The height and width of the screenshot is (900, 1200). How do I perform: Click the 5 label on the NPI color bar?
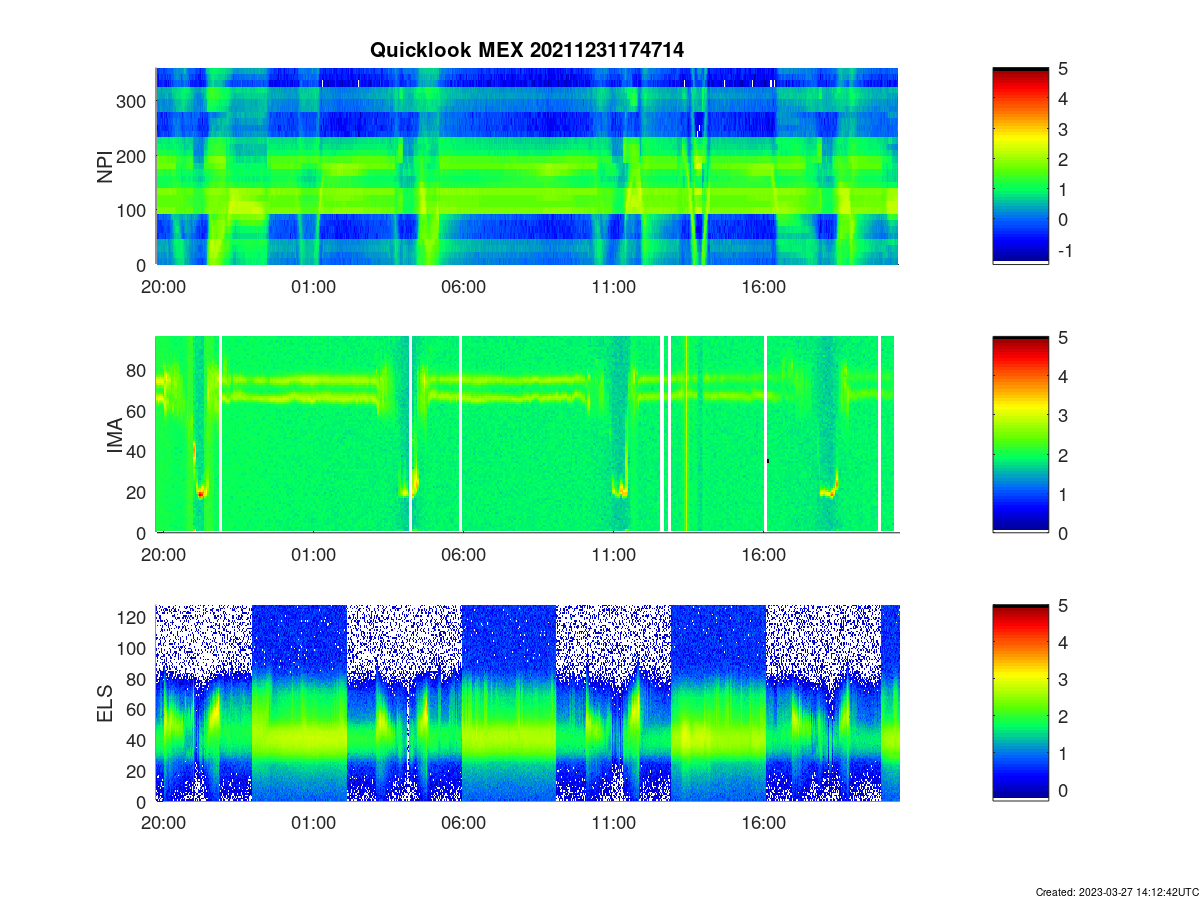[1064, 68]
